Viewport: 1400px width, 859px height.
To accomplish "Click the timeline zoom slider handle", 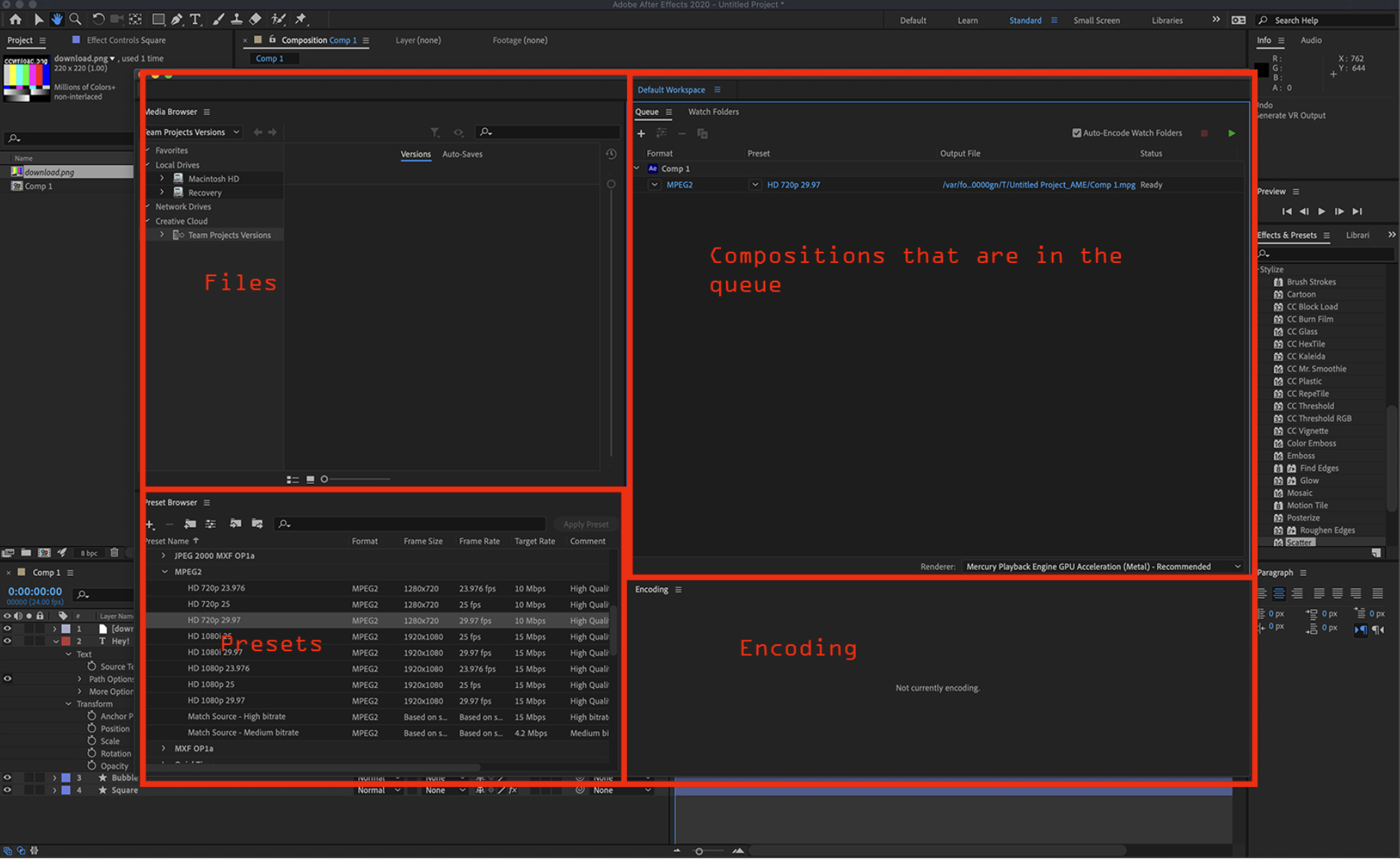I will 698,851.
